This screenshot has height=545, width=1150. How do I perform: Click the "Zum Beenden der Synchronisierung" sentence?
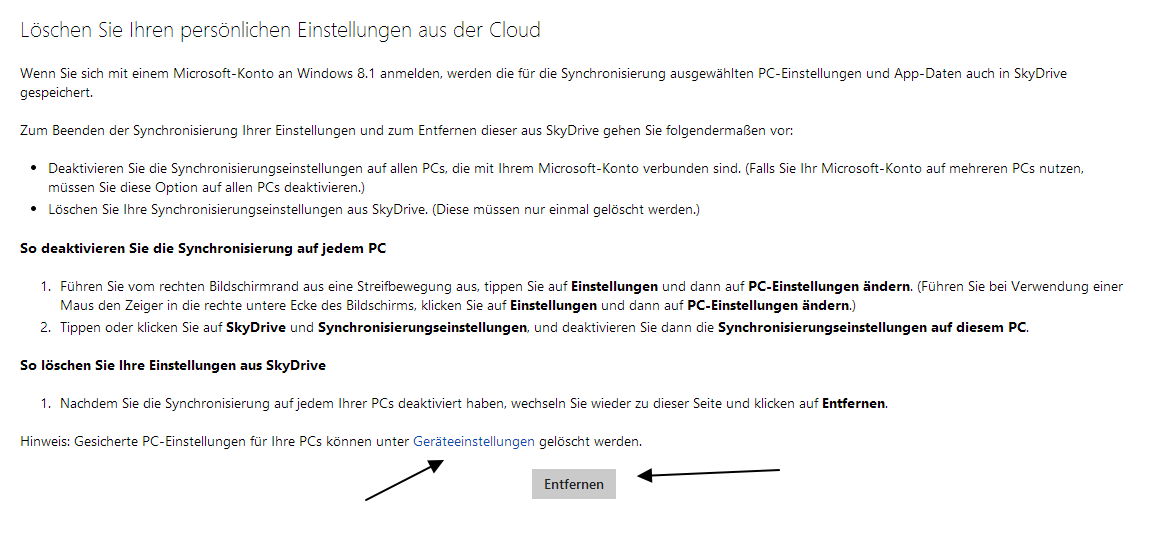(406, 131)
